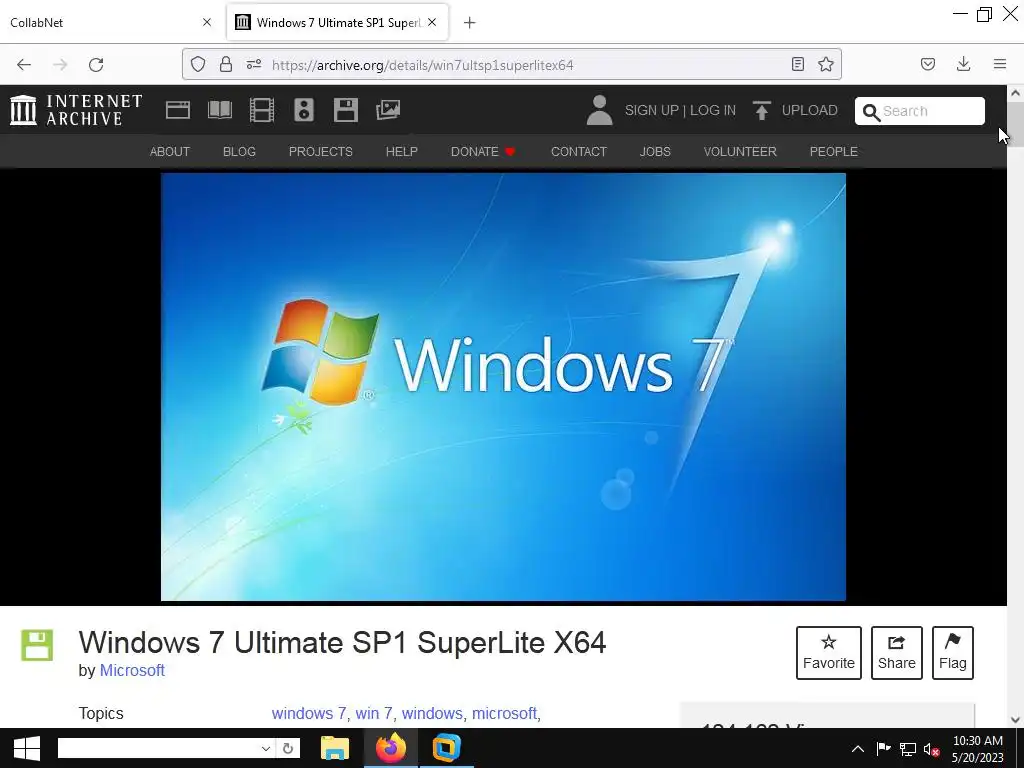Image resolution: width=1024 pixels, height=768 pixels.
Task: Open PEOPLE menu item
Action: [x=833, y=152]
